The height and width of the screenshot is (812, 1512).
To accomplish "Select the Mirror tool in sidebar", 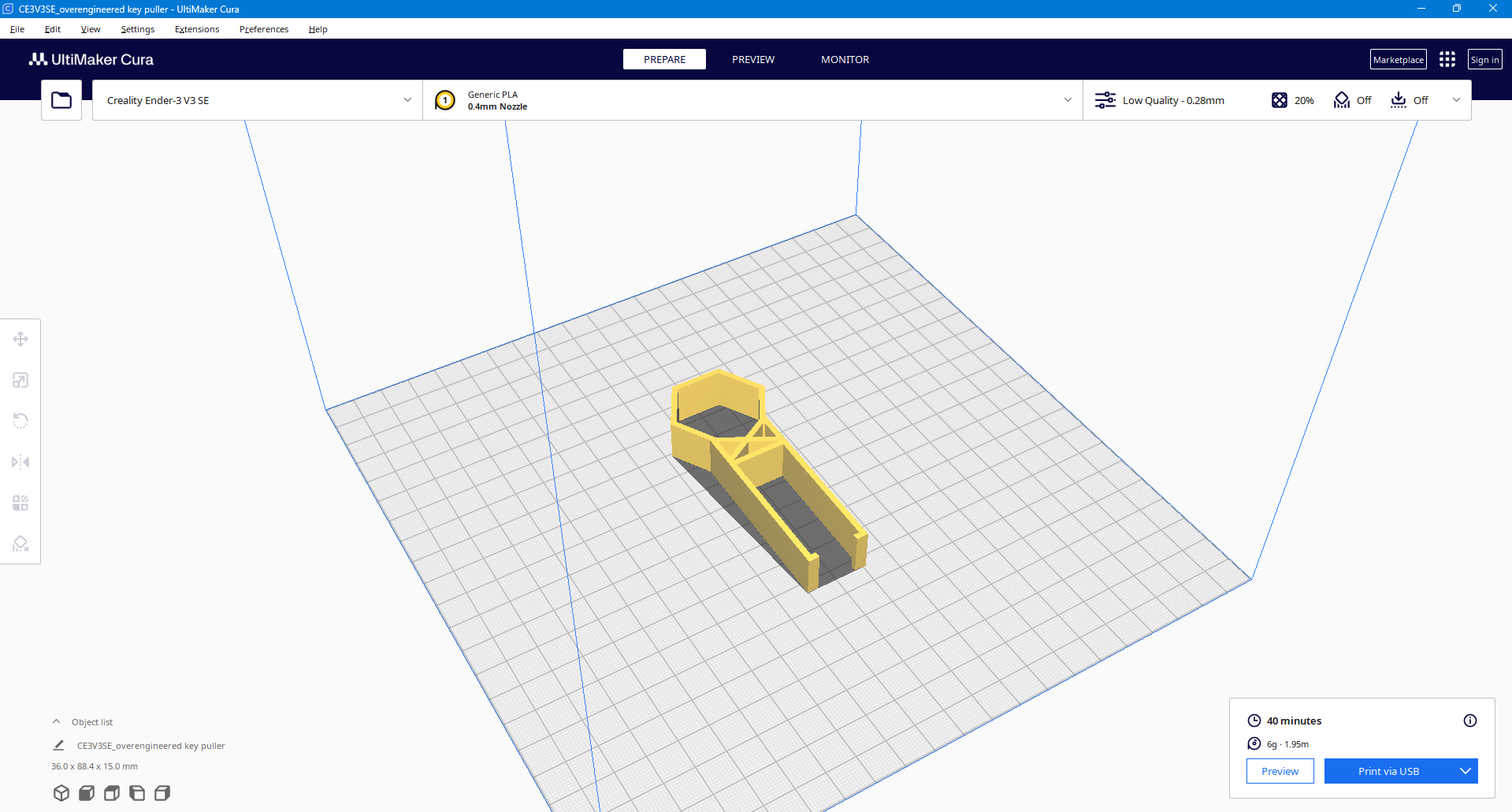I will 20,462.
